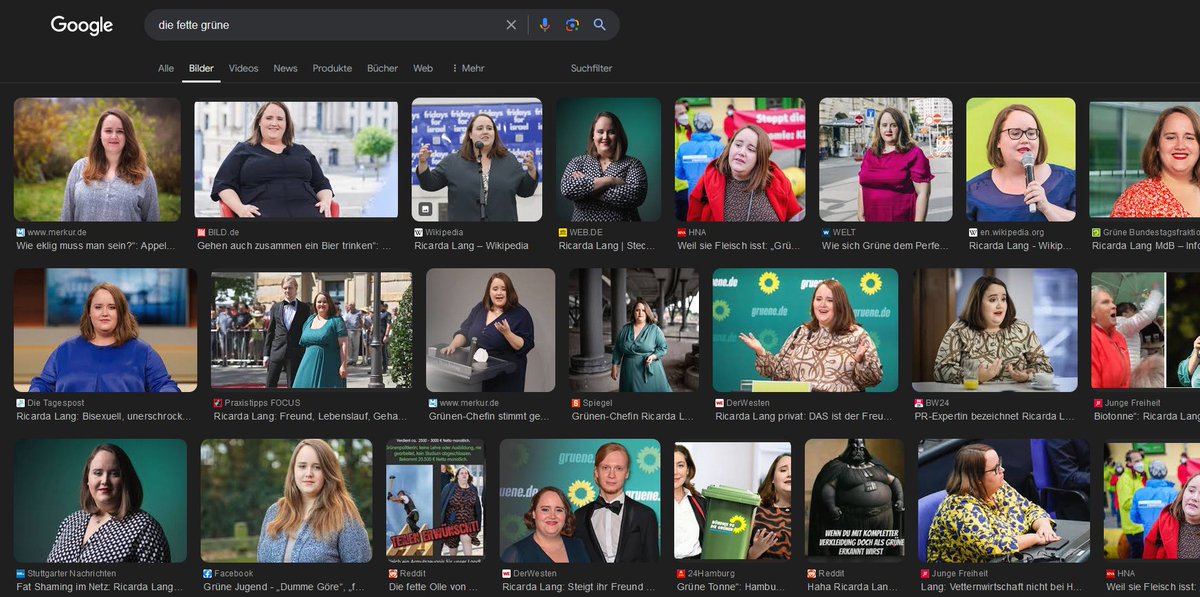The width and height of the screenshot is (1200, 597).
Task: Click the Facebook source favicon
Action: coord(207,574)
